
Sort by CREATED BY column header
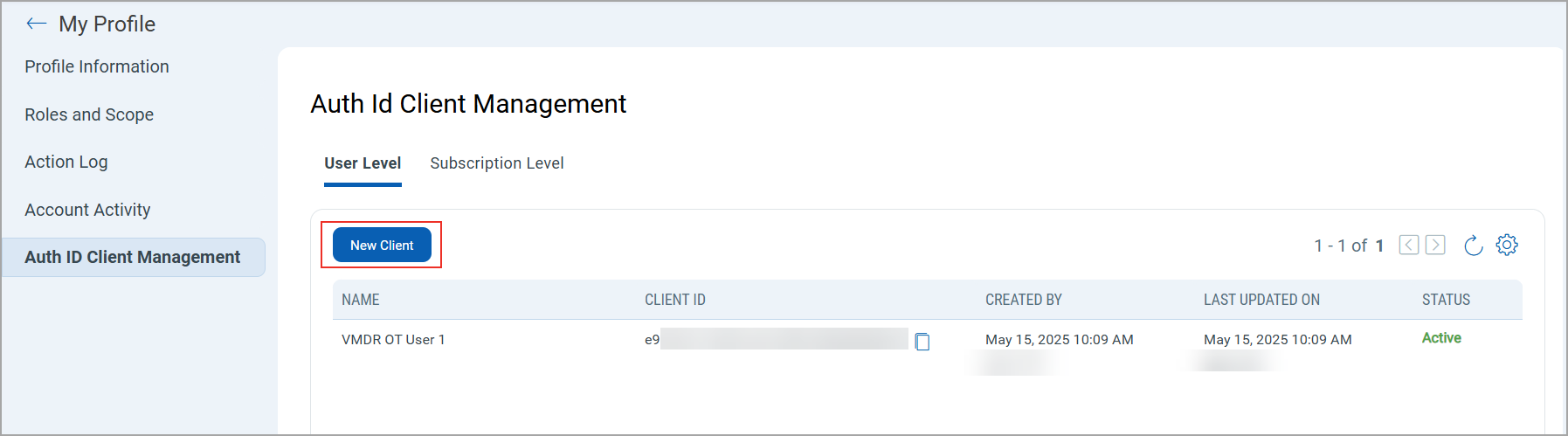[1023, 300]
